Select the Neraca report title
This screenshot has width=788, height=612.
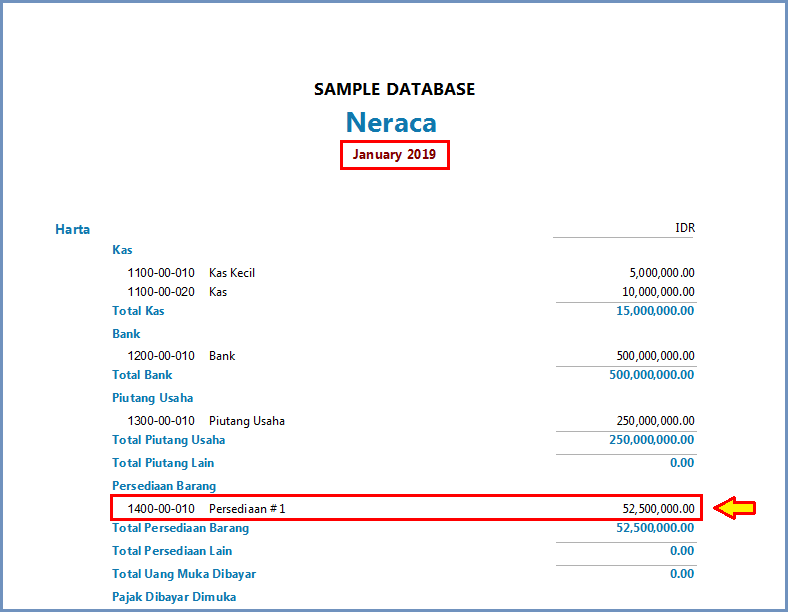391,122
